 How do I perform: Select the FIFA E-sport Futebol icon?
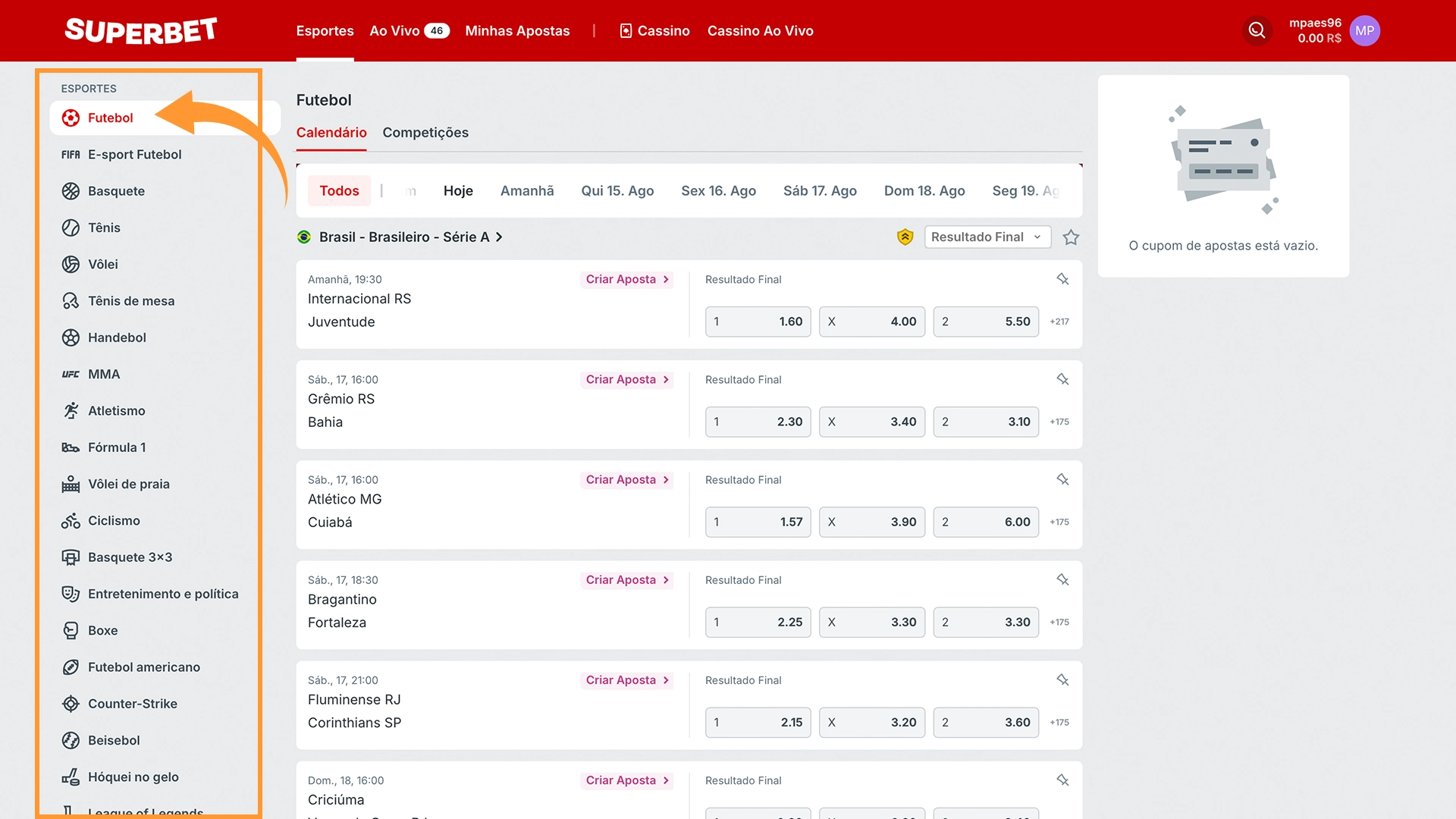click(x=71, y=155)
